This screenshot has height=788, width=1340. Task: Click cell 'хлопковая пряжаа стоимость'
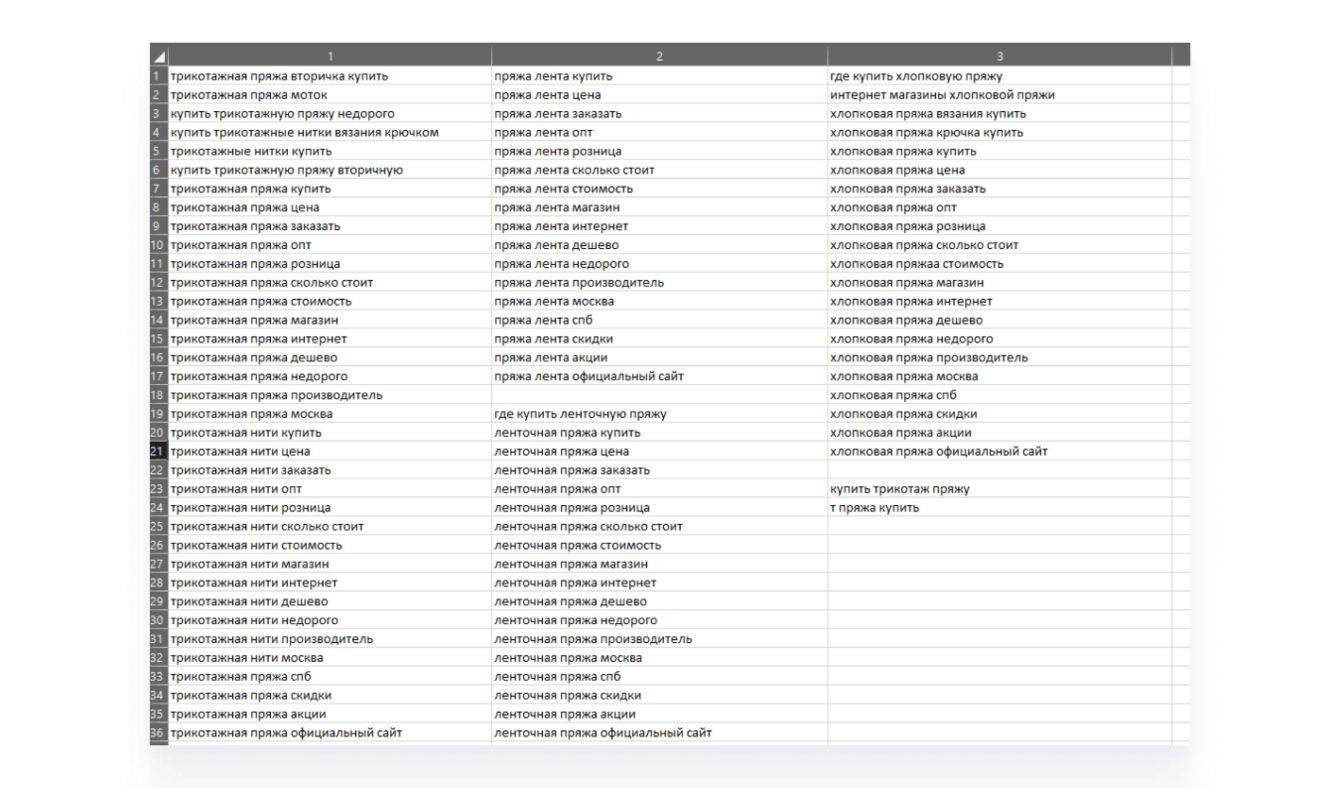point(999,264)
